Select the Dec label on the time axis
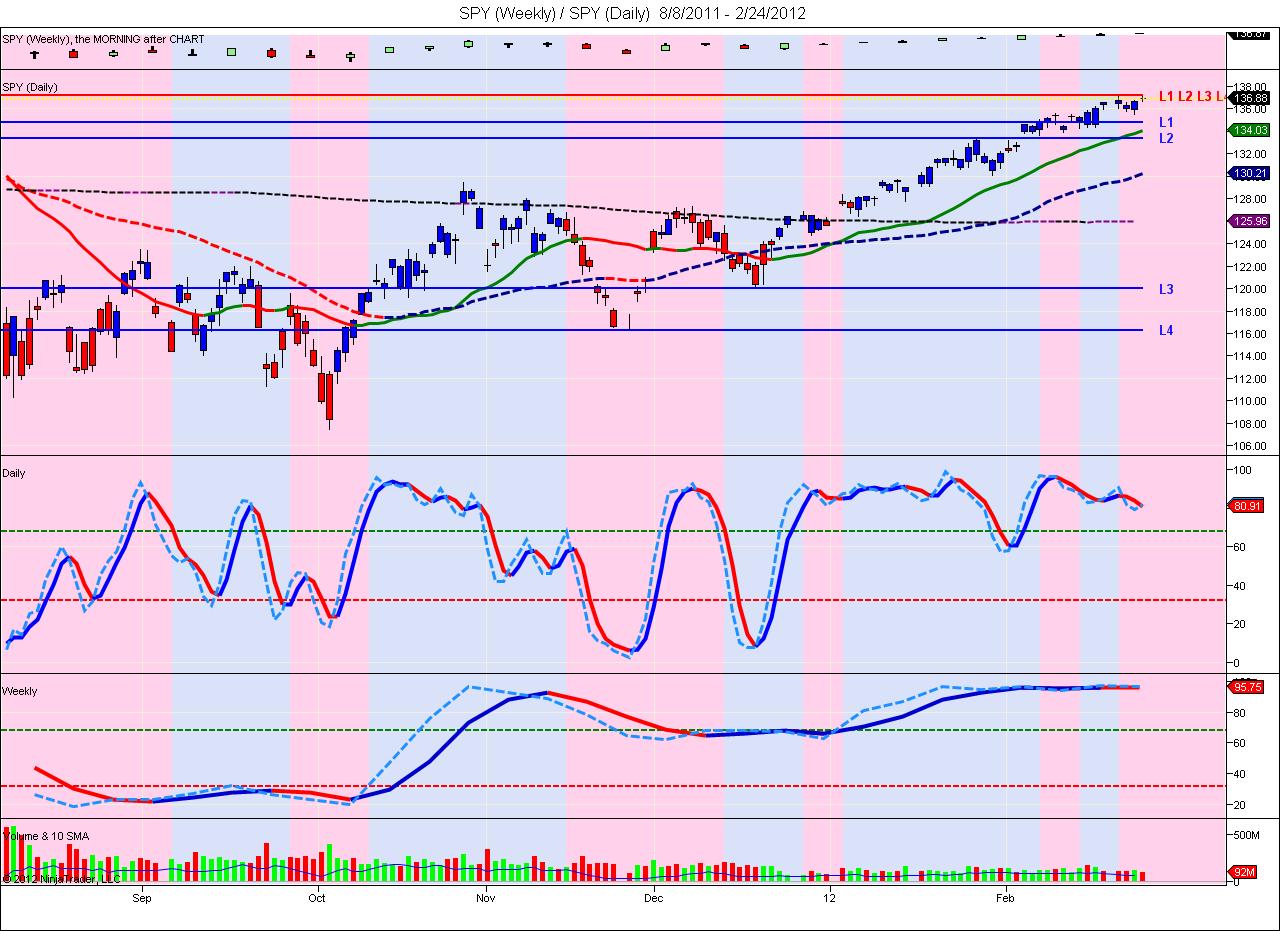The height and width of the screenshot is (931, 1280). click(x=652, y=899)
